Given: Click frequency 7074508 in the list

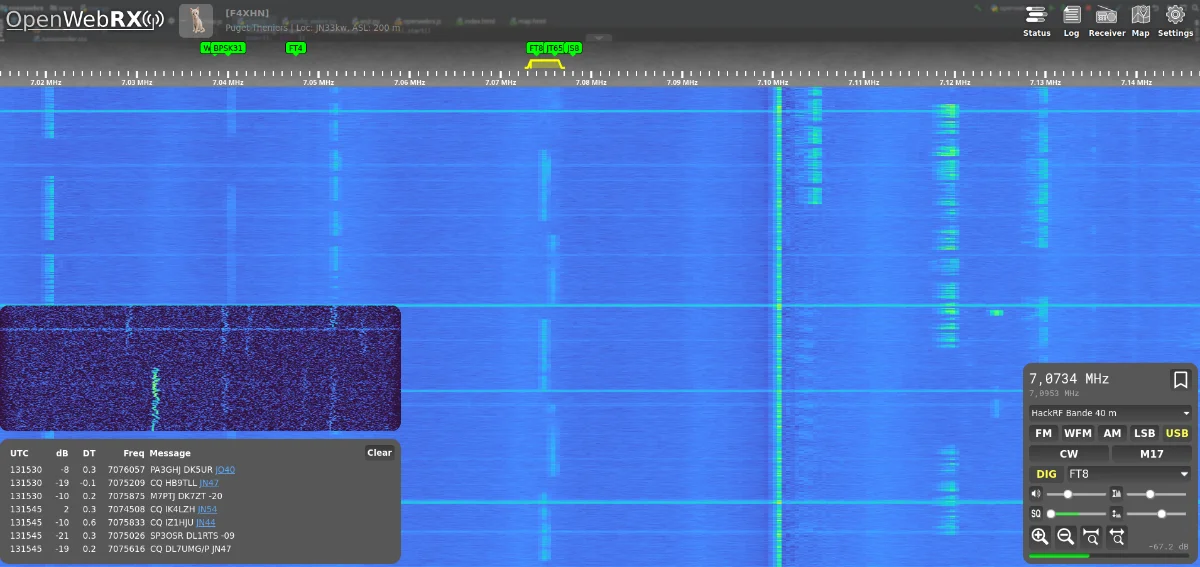Looking at the screenshot, I should tap(126, 509).
